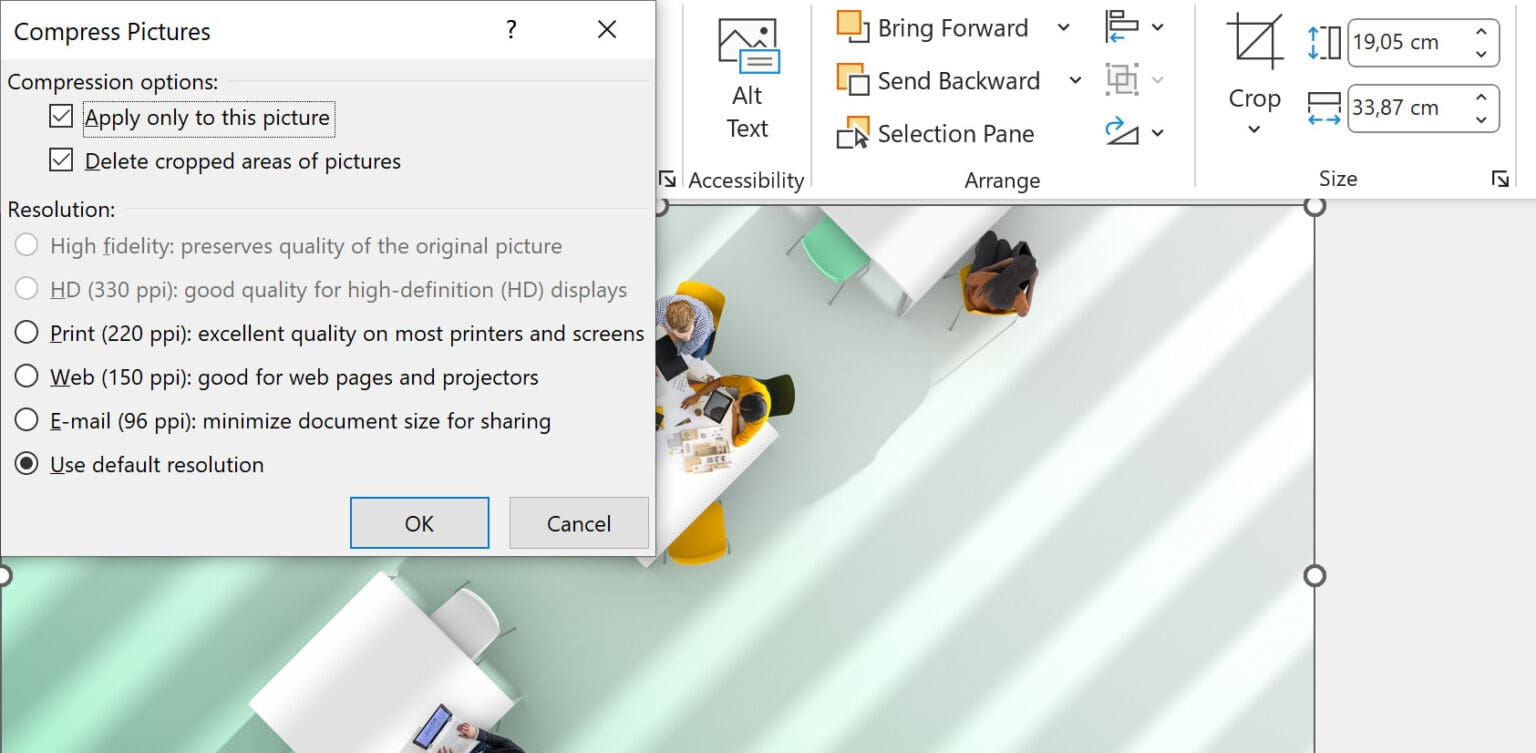The width and height of the screenshot is (1536, 753).
Task: Confirm compression with the OK button
Action: [x=419, y=522]
